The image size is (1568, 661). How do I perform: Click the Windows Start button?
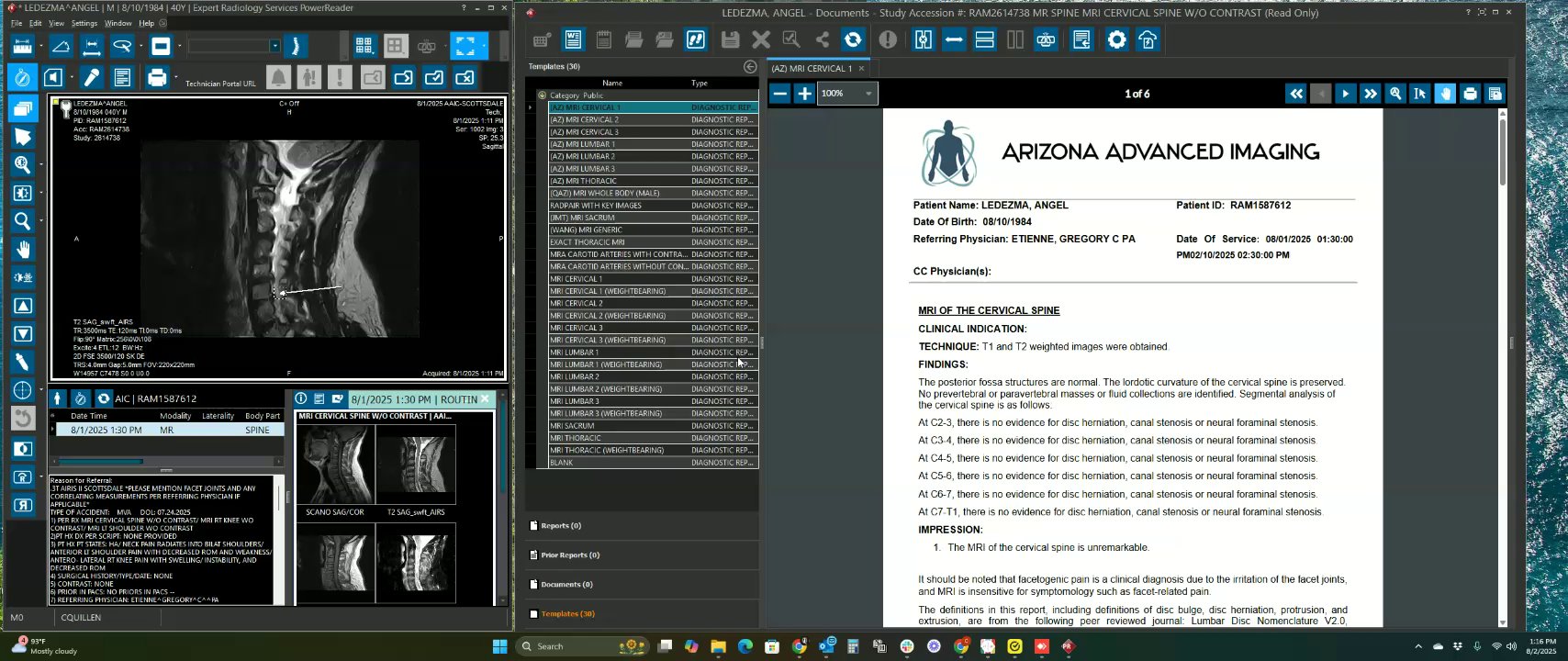499,646
